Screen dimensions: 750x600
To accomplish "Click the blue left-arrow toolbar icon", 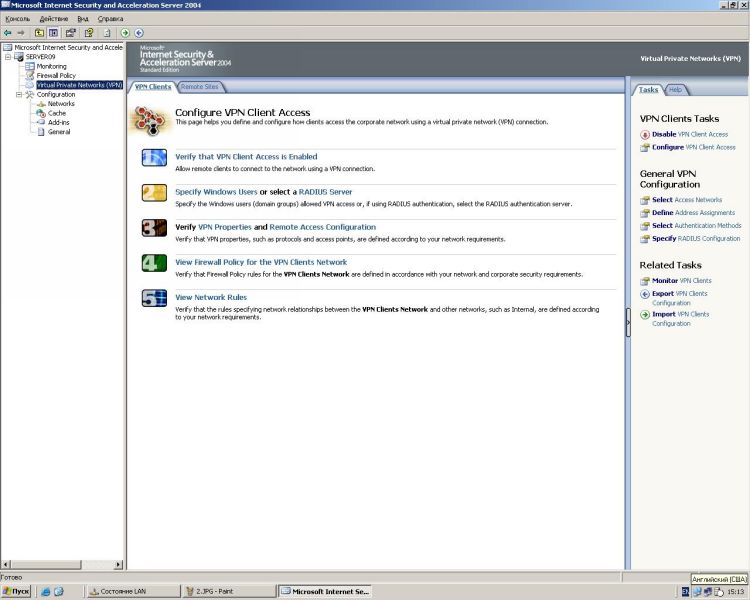I will tap(139, 33).
